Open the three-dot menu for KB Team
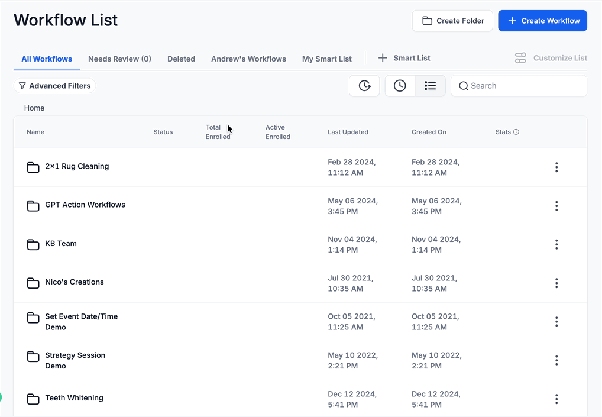602x417 pixels. (x=556, y=245)
